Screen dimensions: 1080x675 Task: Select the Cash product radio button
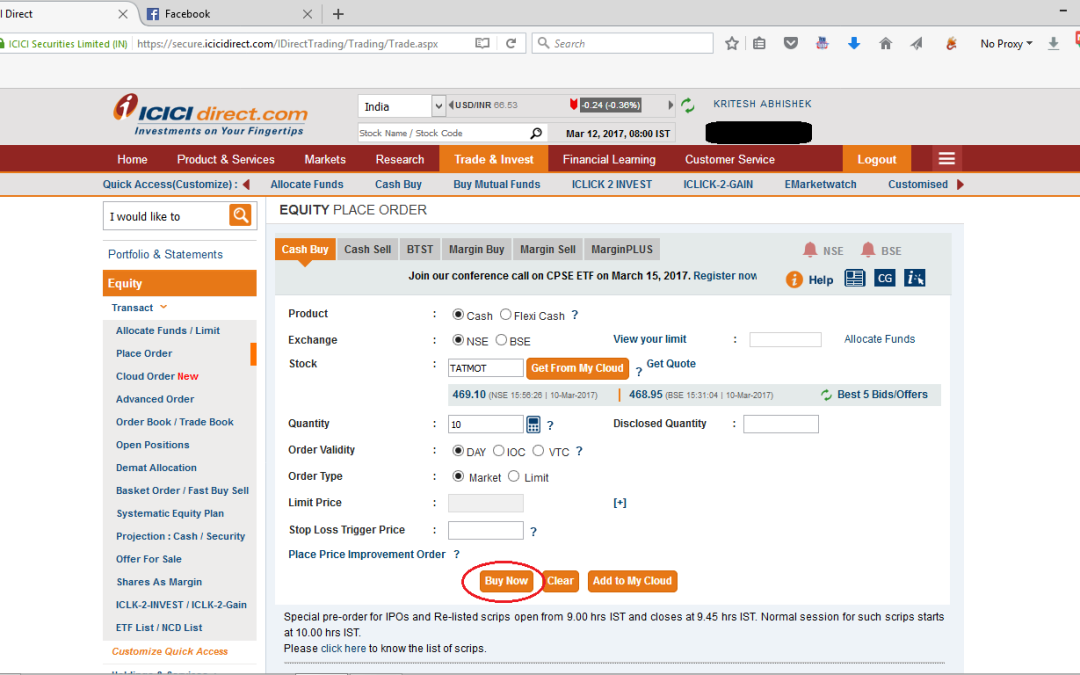click(458, 314)
